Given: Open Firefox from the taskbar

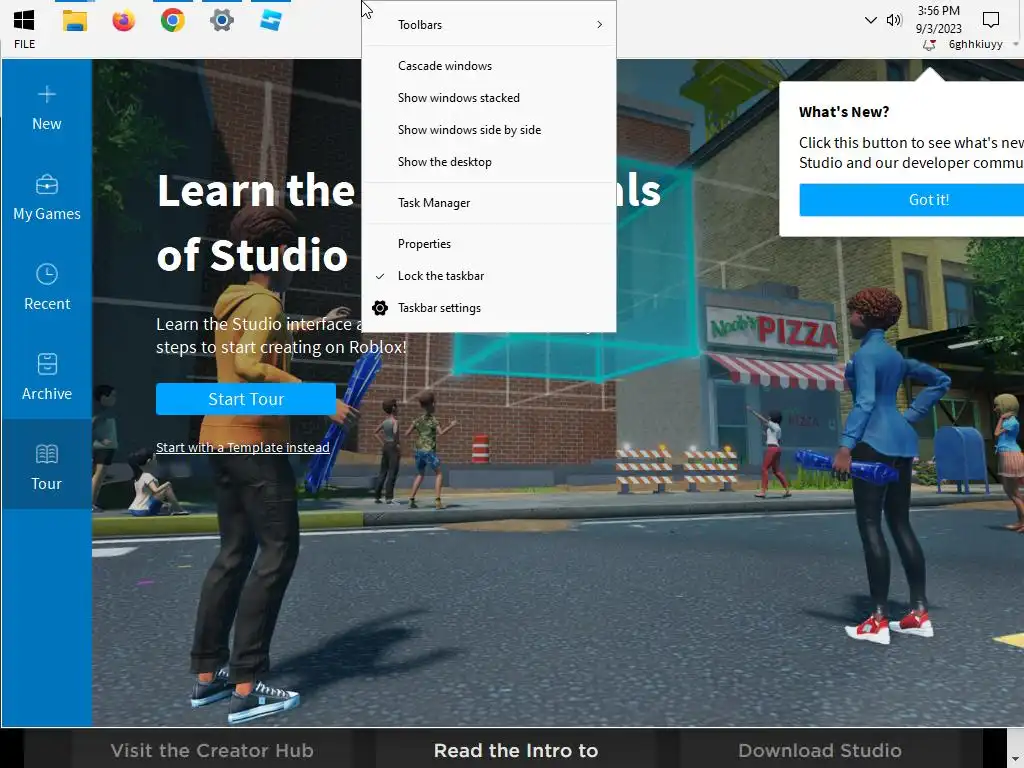Looking at the screenshot, I should pos(123,20).
